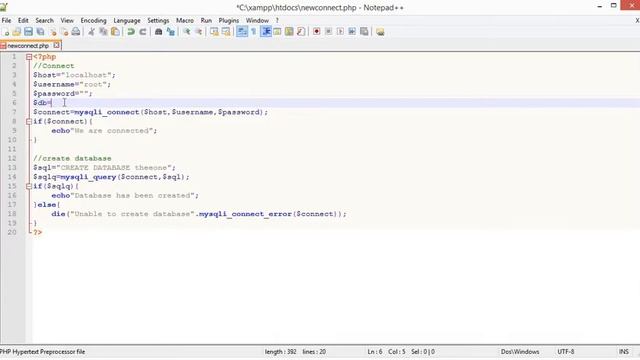
Task: Undo the last edit with the Undo arrow
Action: tap(131, 32)
